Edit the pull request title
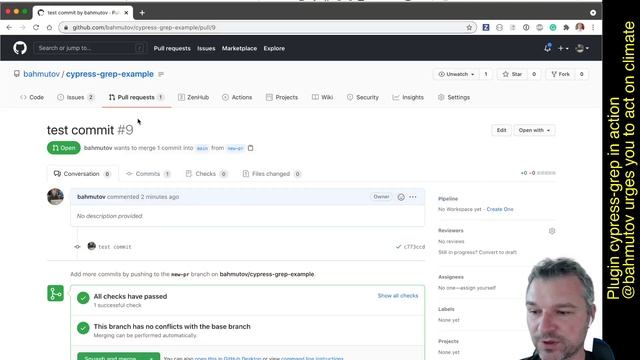This screenshot has height=360, width=640. tap(501, 130)
